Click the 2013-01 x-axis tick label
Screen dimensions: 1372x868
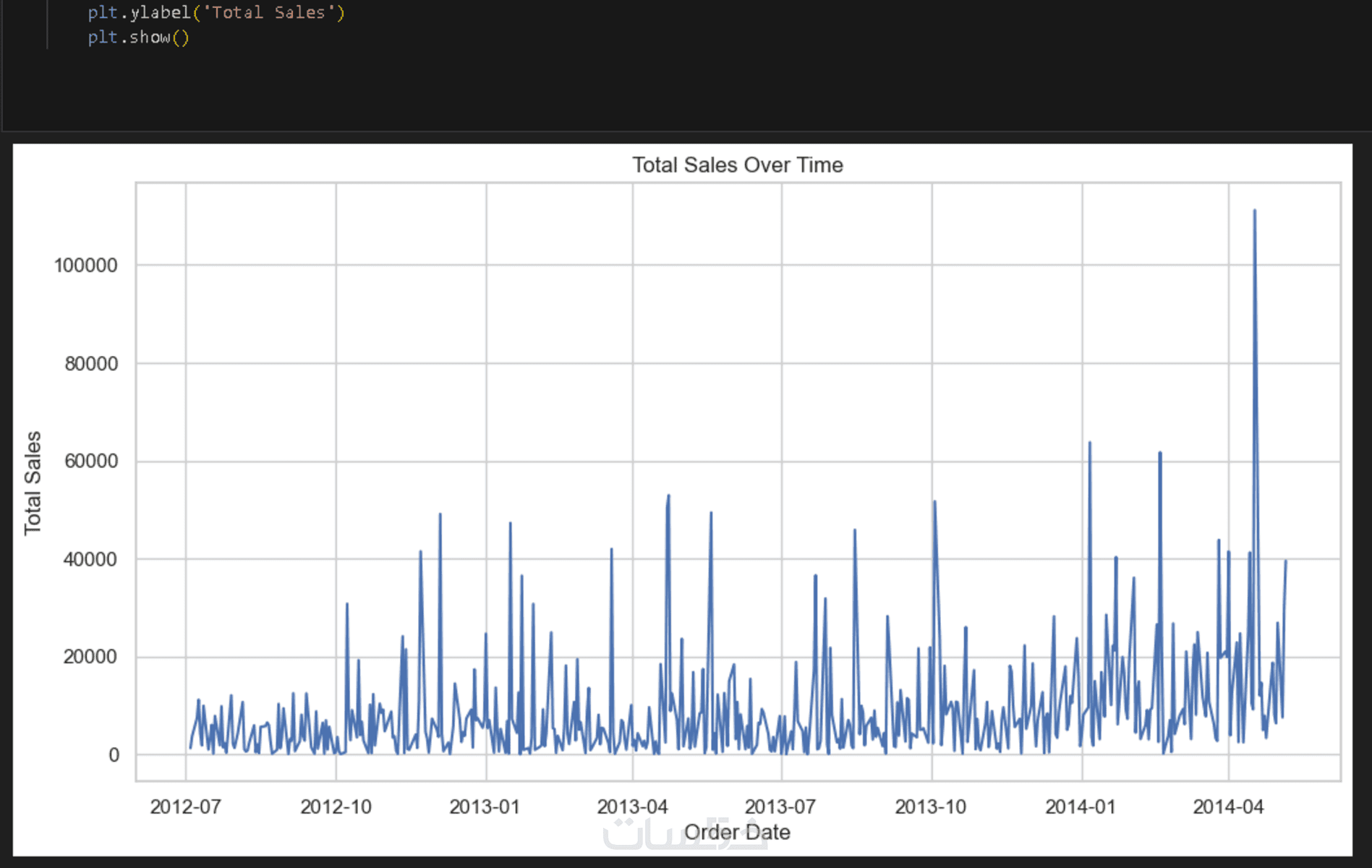485,807
